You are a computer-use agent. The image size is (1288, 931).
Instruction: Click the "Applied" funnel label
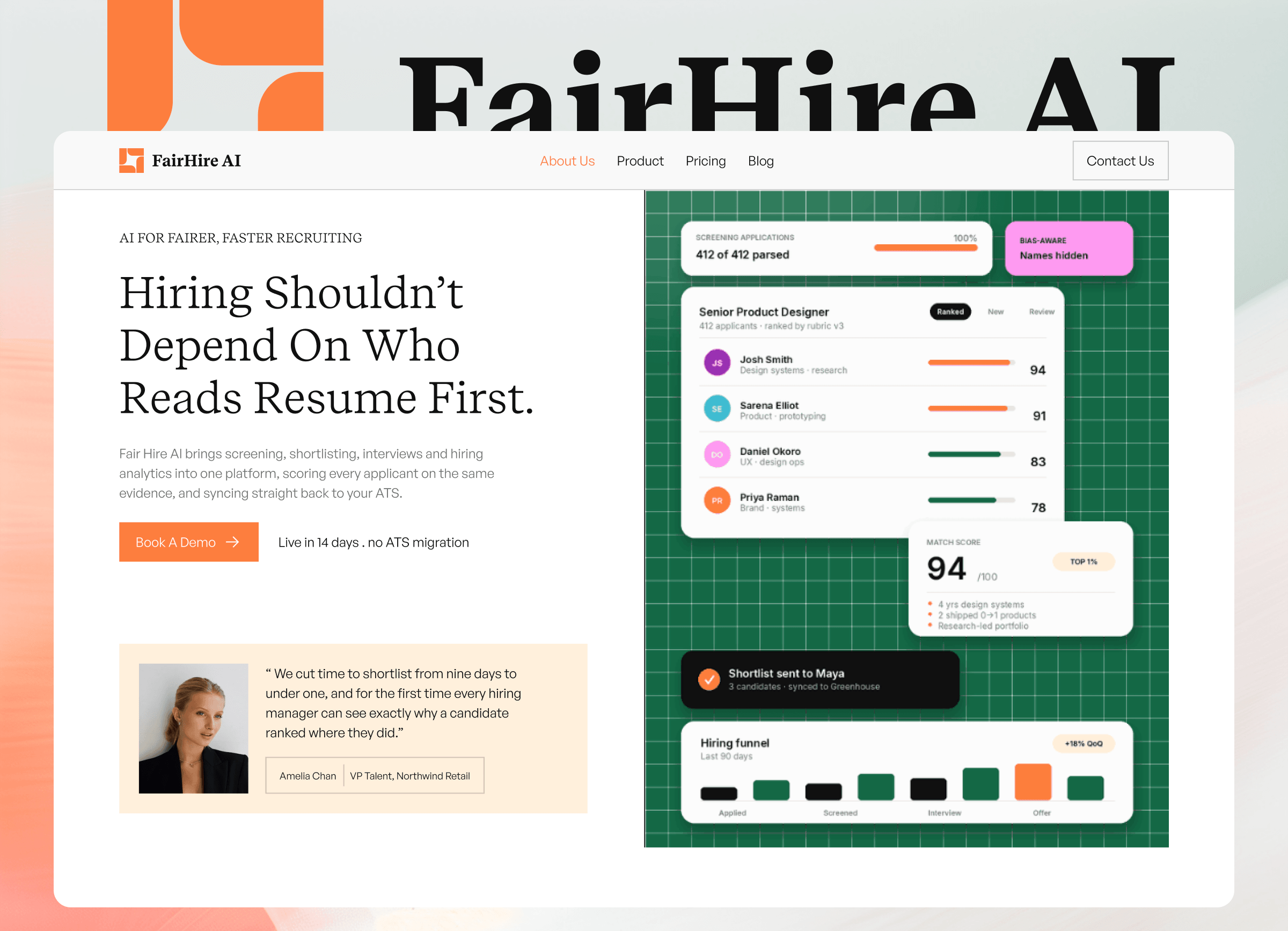(733, 813)
